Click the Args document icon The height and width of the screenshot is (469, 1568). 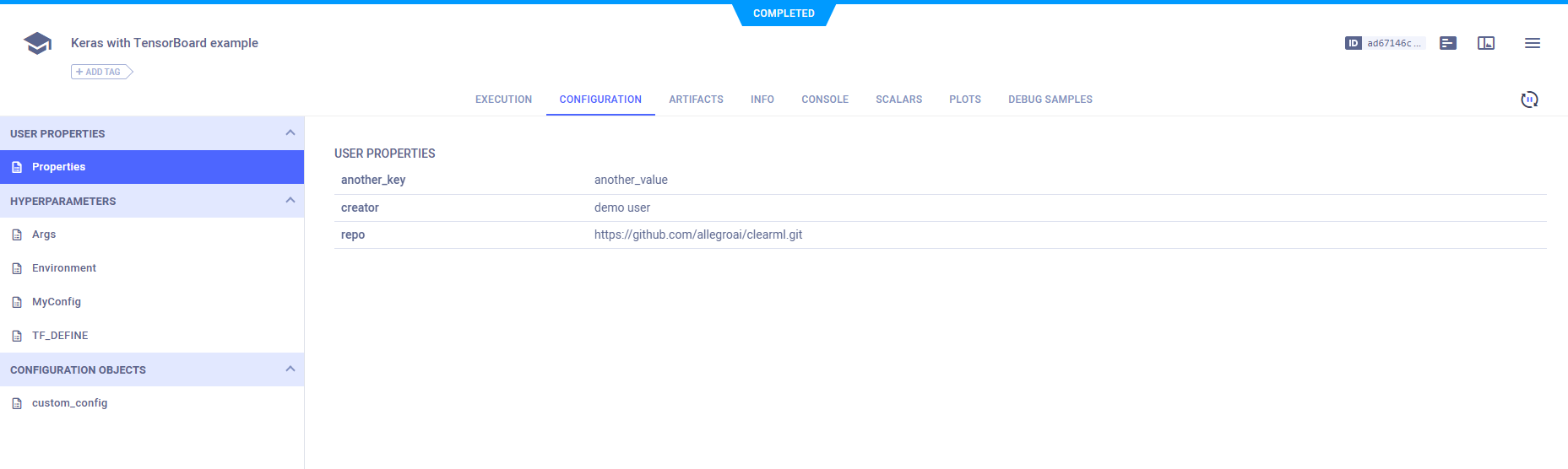[x=17, y=234]
